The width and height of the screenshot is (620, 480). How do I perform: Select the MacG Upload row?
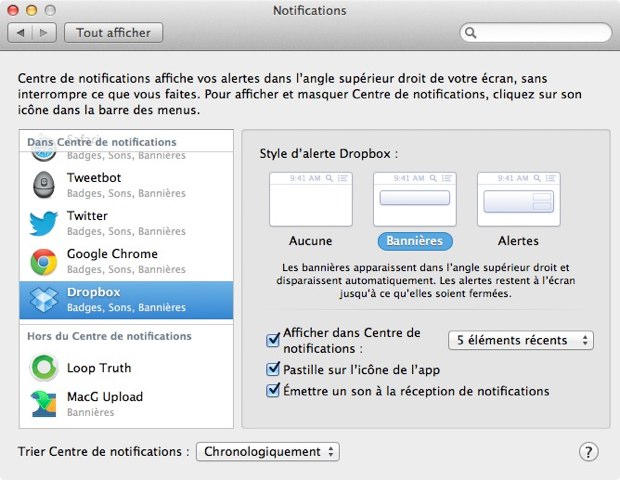coord(126,404)
